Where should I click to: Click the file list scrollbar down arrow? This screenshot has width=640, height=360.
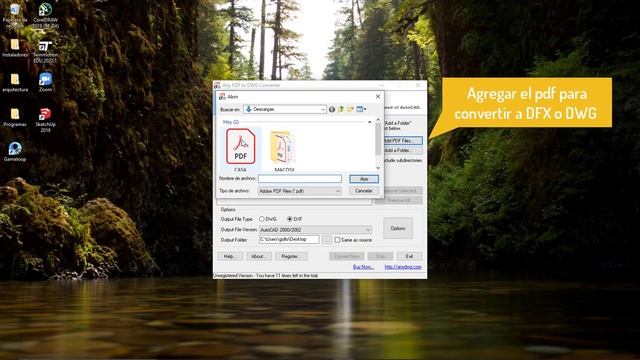click(378, 168)
